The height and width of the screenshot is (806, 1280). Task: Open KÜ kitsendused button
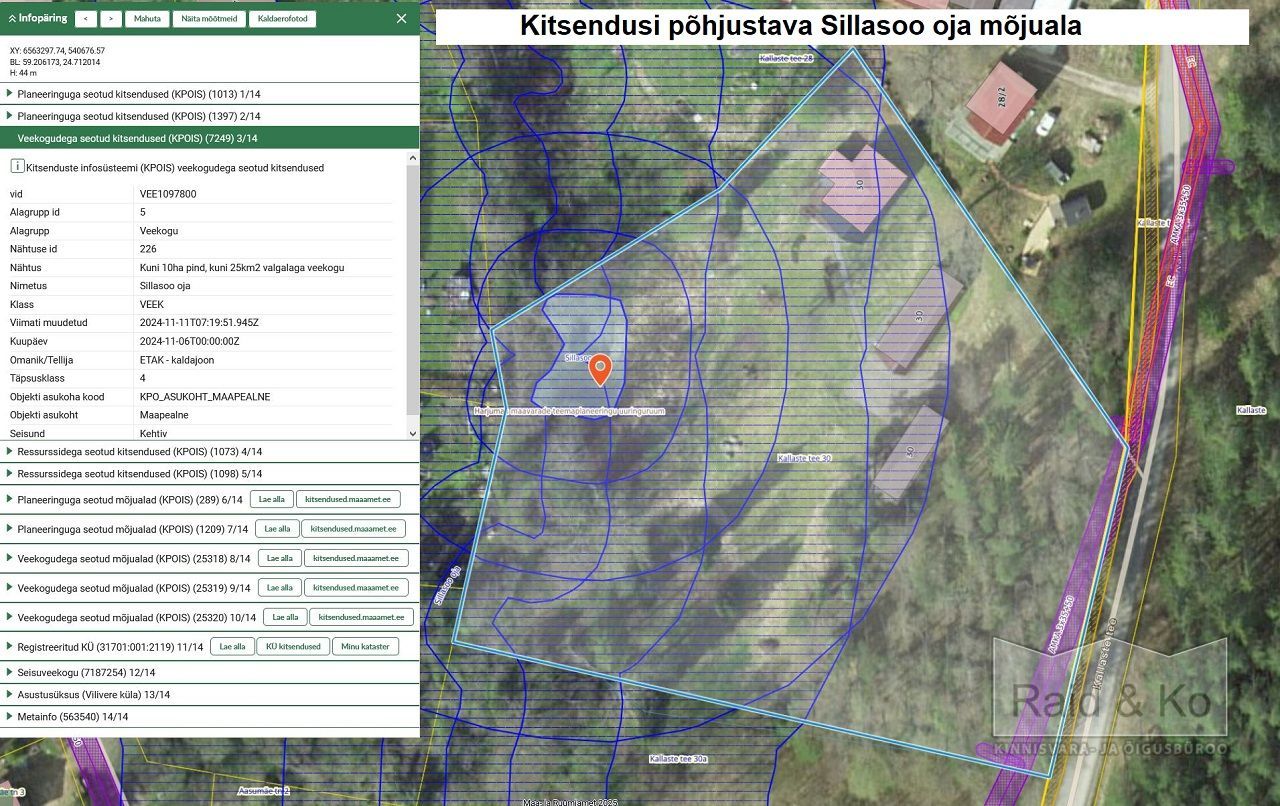[293, 646]
